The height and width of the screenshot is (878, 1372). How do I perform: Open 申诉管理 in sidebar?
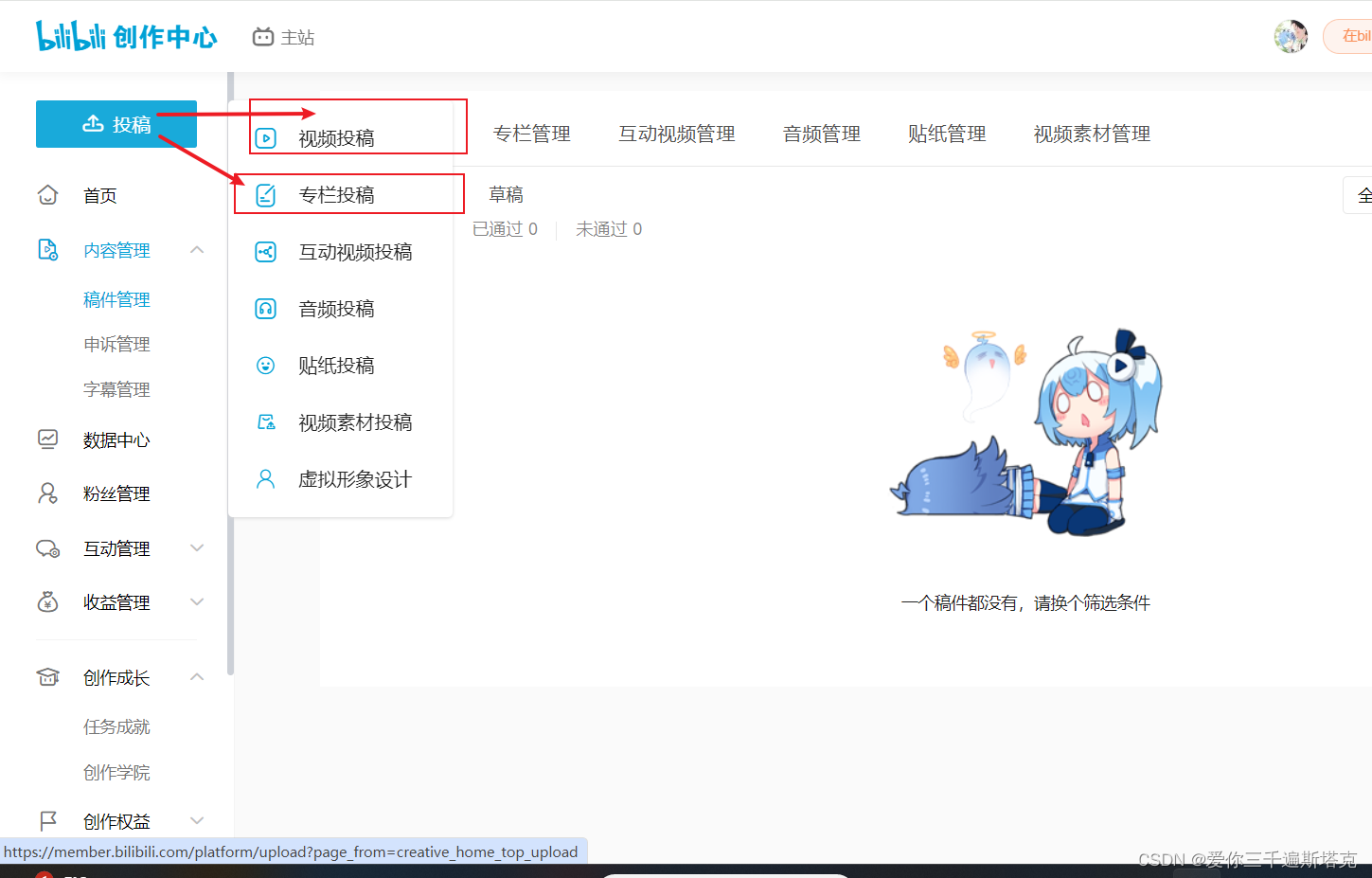[x=116, y=344]
